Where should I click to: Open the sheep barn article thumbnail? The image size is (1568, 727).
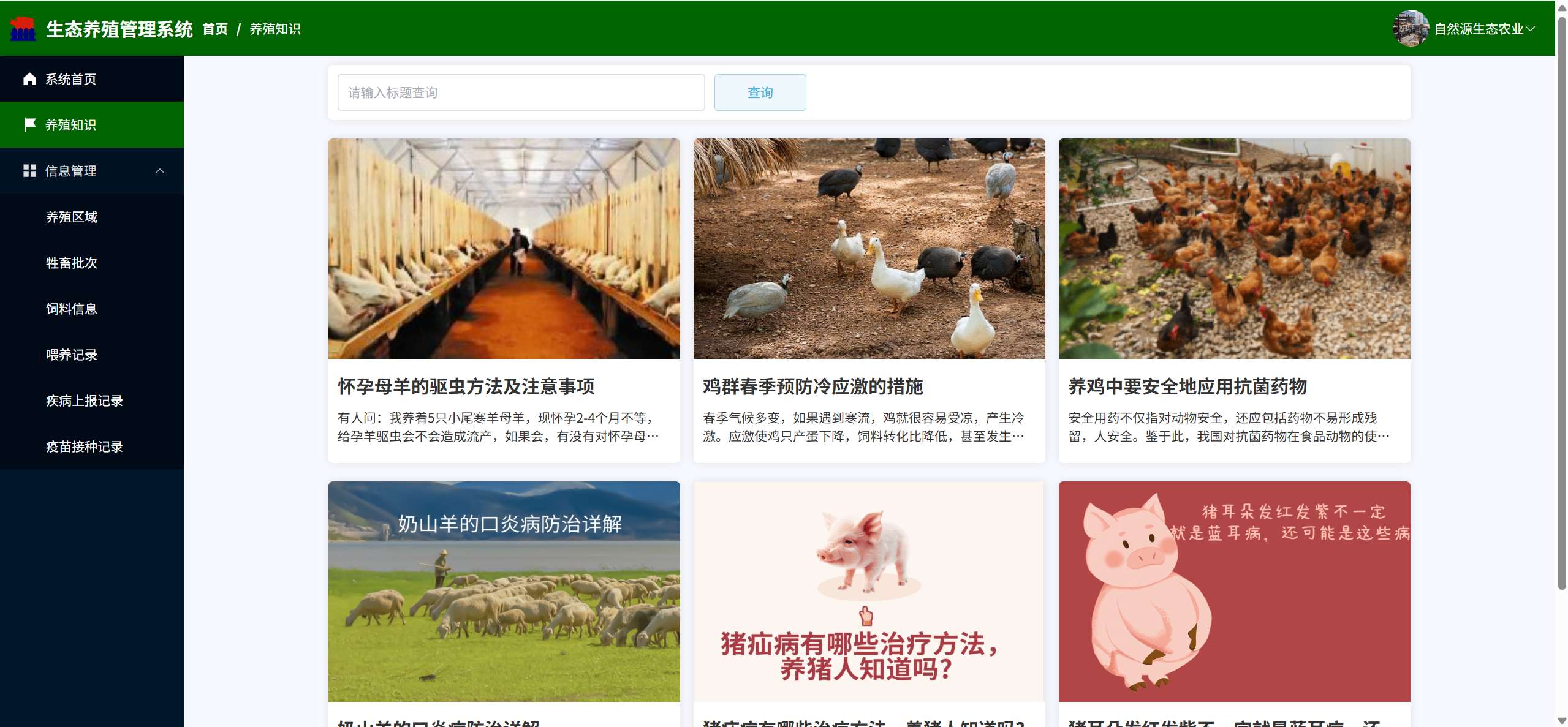504,249
